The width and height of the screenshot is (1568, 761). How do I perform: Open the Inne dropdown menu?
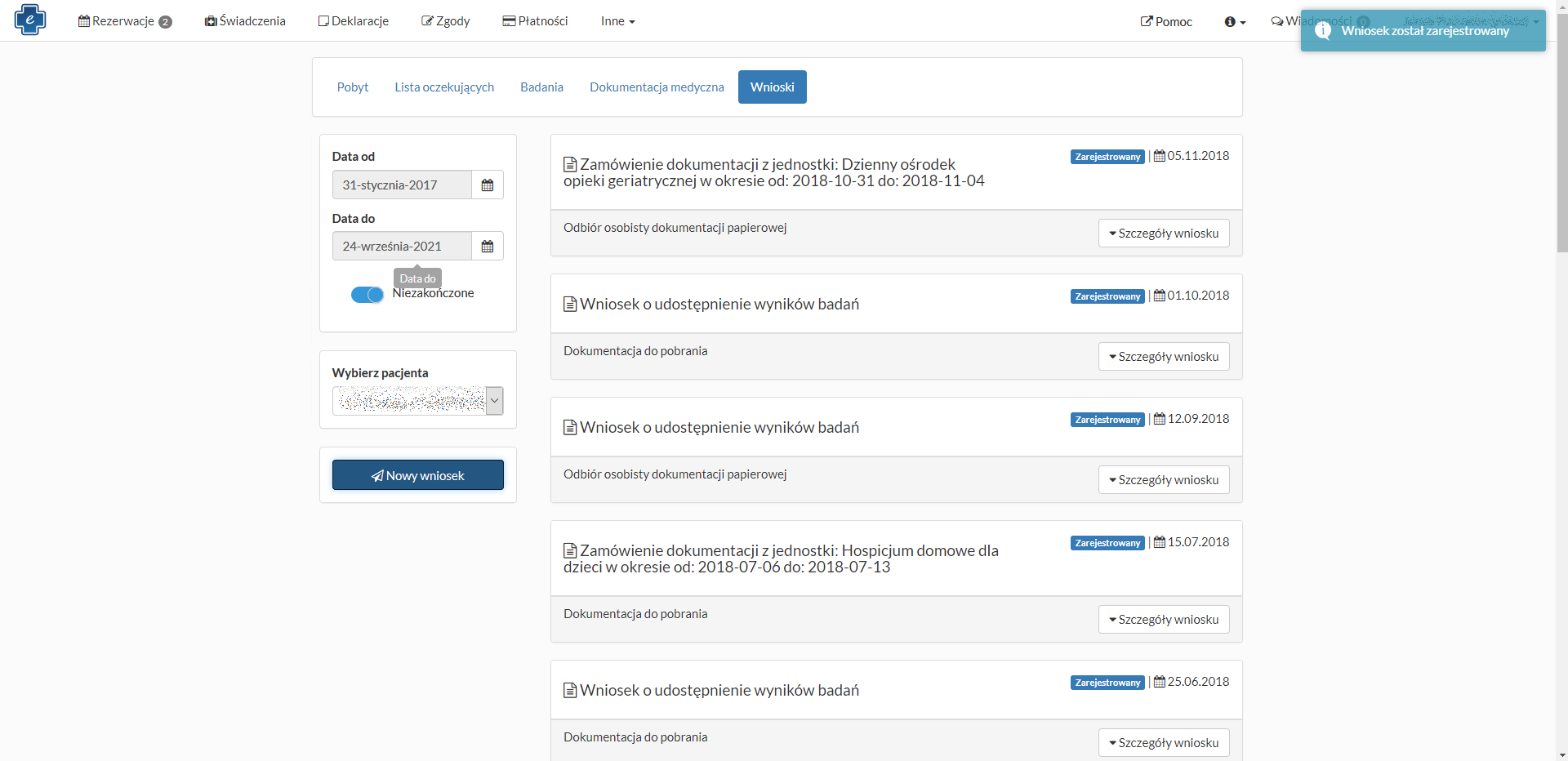tap(617, 21)
